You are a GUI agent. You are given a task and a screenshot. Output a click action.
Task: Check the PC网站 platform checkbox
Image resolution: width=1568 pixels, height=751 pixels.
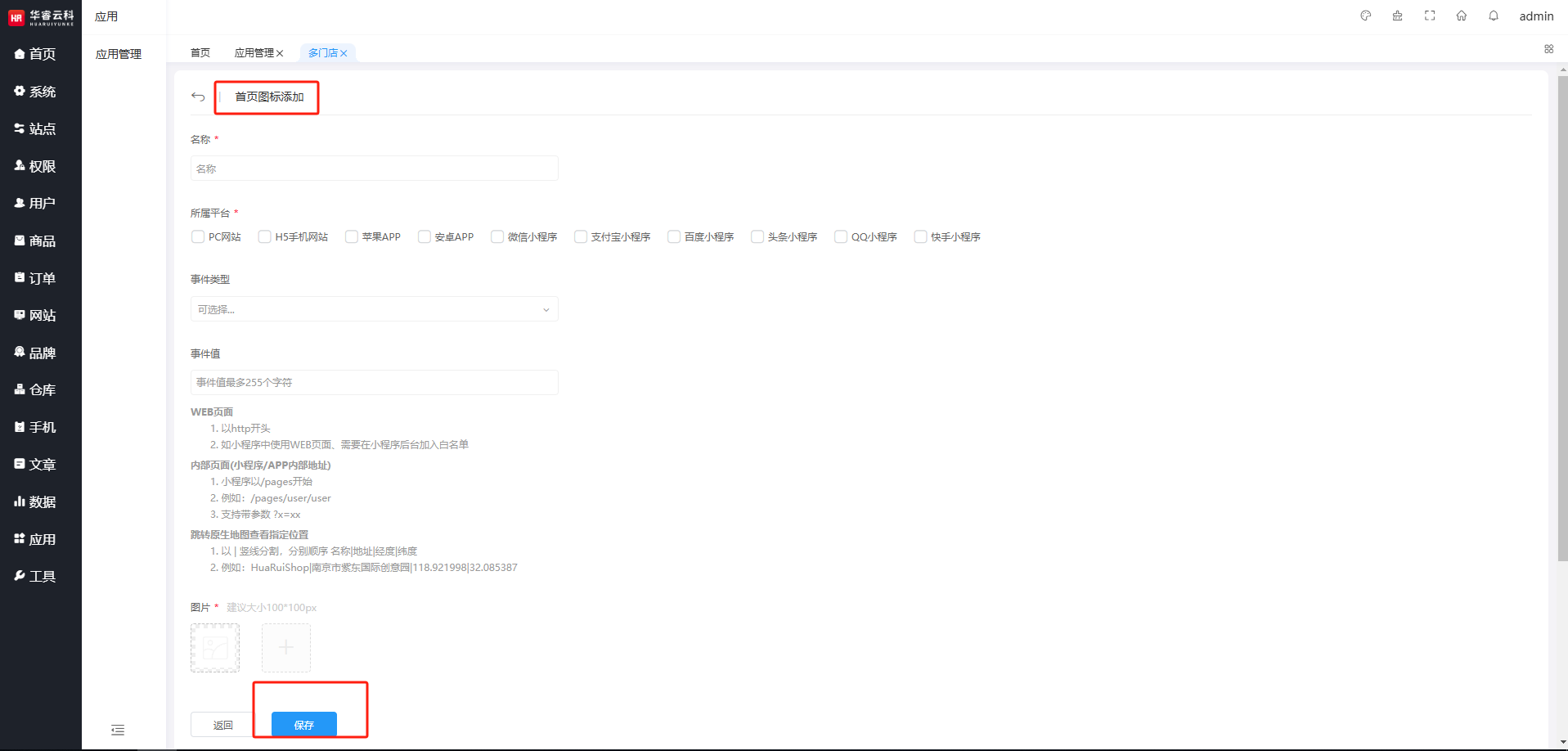click(x=198, y=236)
